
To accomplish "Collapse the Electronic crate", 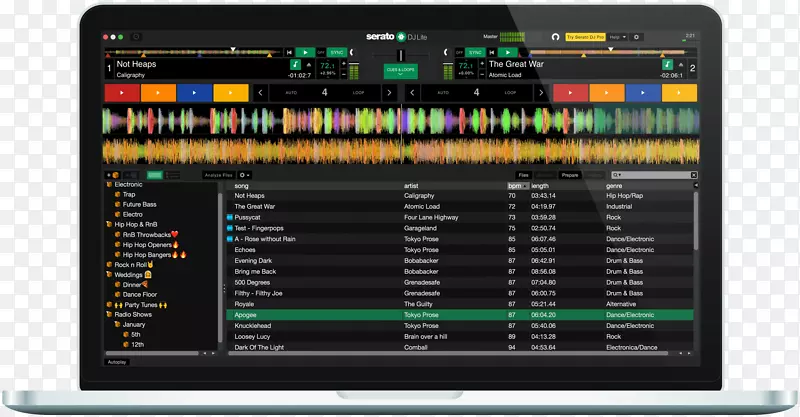I will (x=109, y=184).
